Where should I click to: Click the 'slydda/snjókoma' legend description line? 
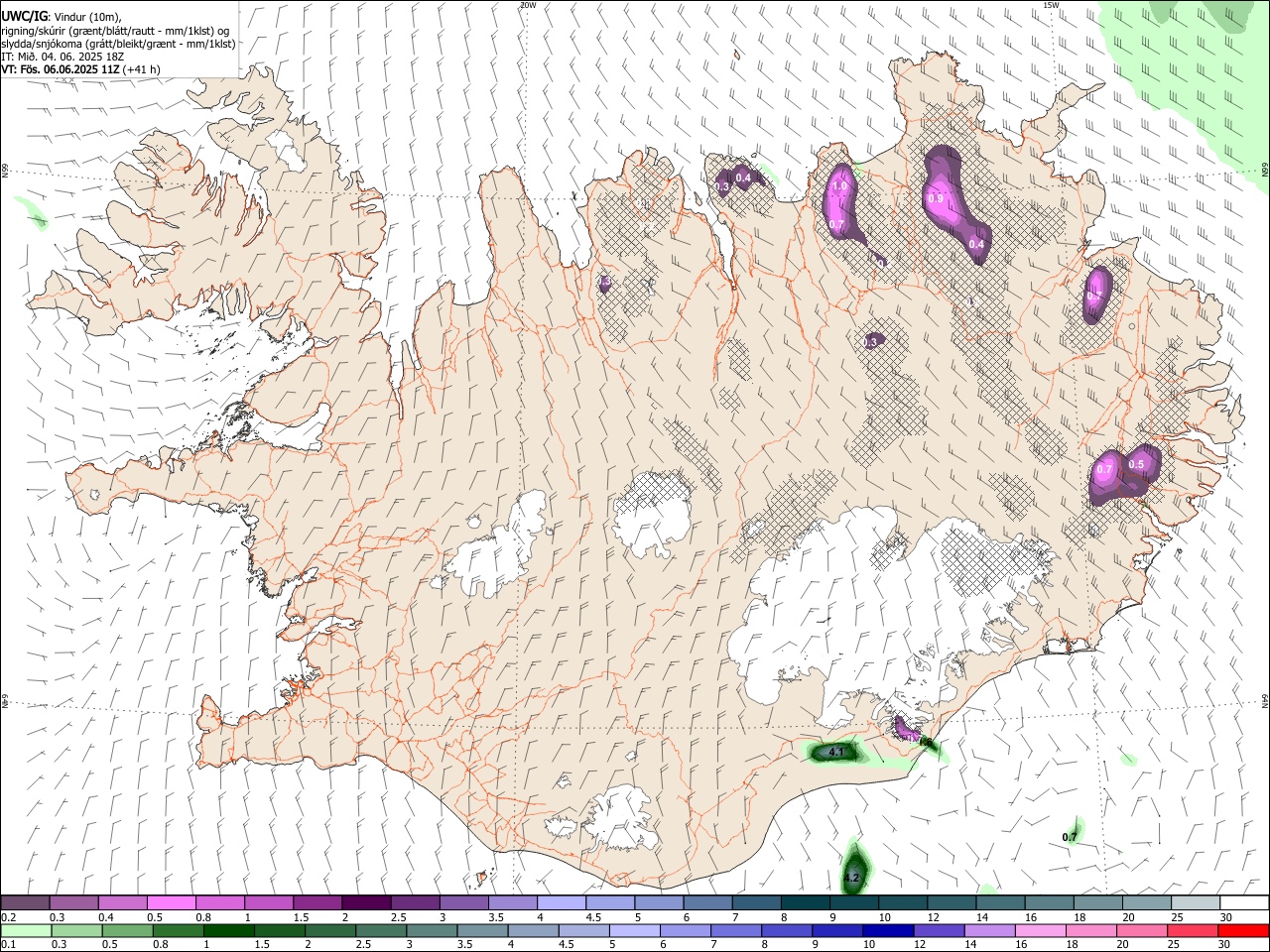pyautogui.click(x=118, y=44)
